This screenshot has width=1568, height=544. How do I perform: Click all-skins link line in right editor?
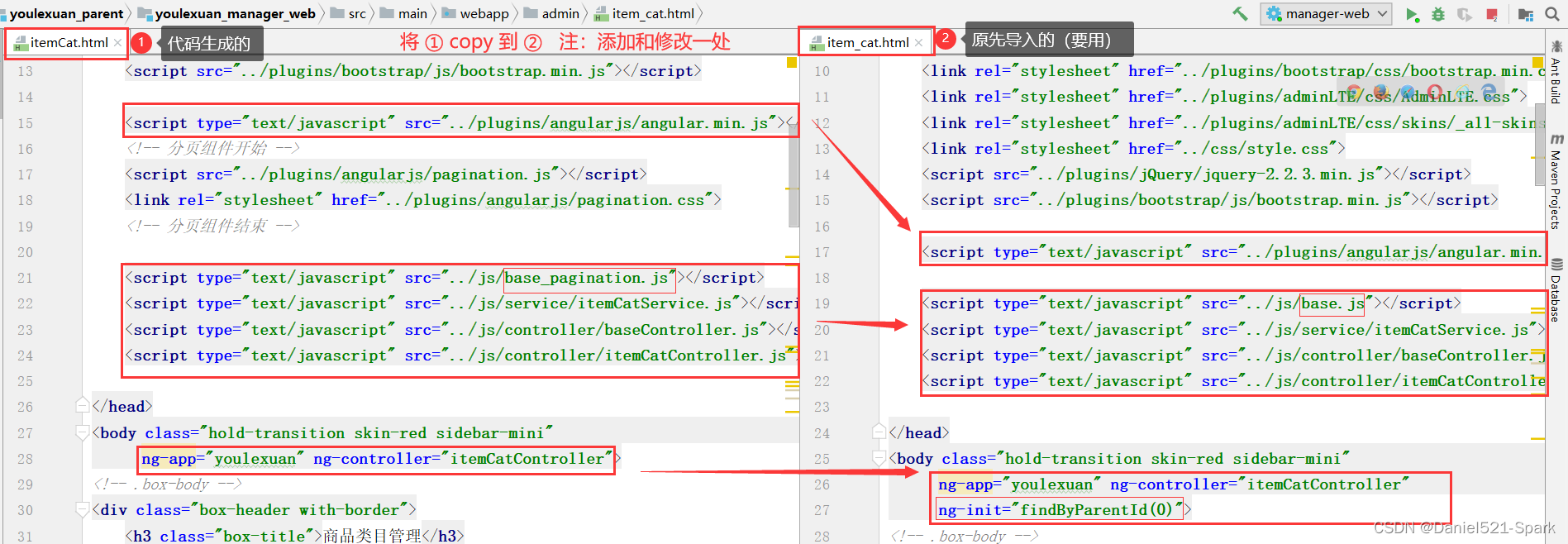[x=1232, y=123]
